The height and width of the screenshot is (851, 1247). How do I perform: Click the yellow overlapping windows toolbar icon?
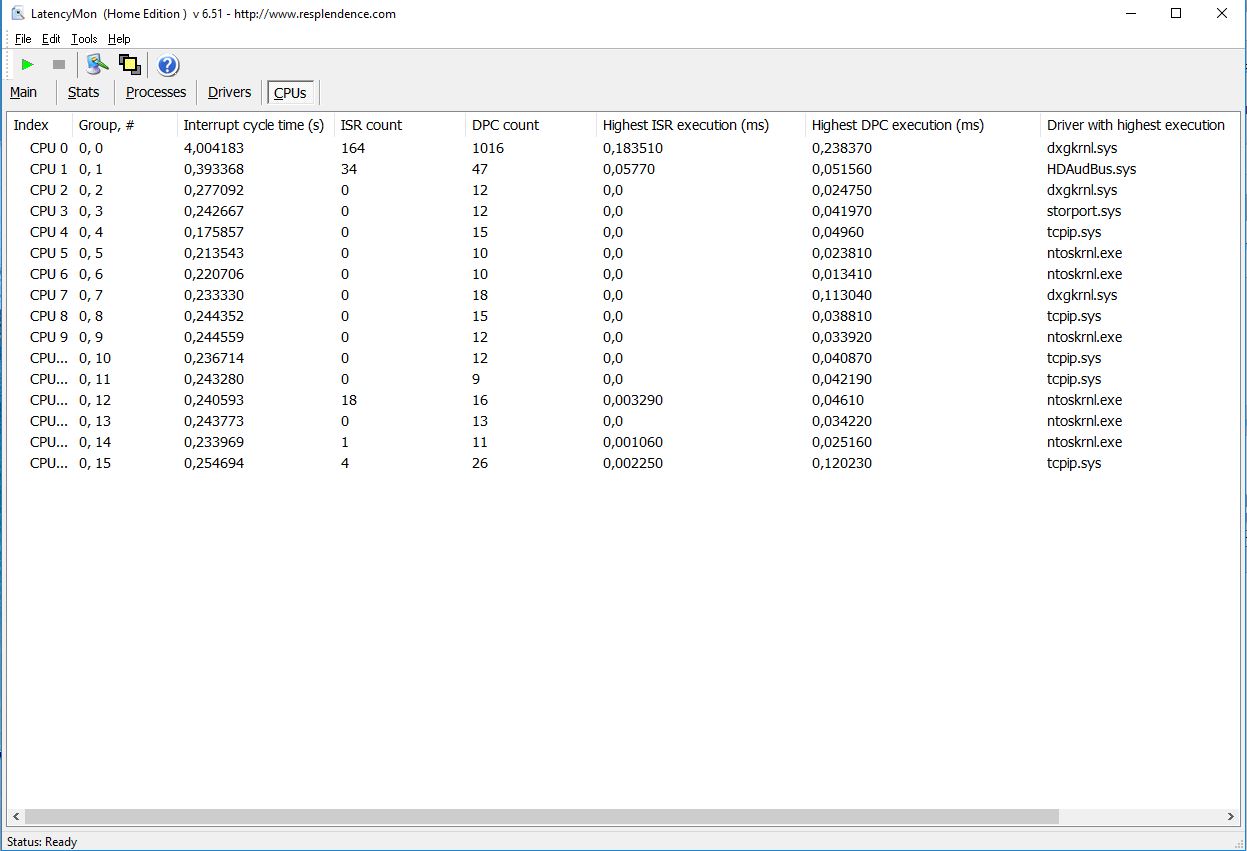tap(129, 65)
